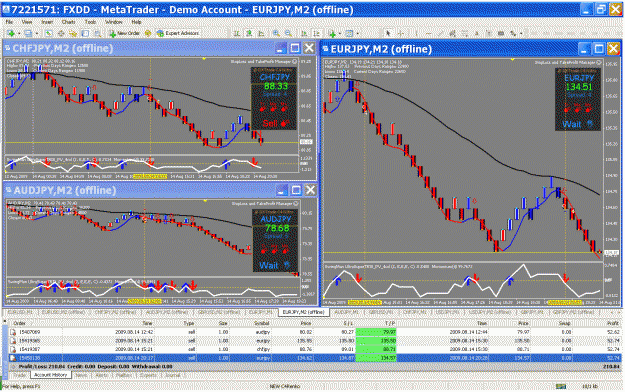Open the Indicators list icon
This screenshot has width=625, height=392.
[x=332, y=33]
